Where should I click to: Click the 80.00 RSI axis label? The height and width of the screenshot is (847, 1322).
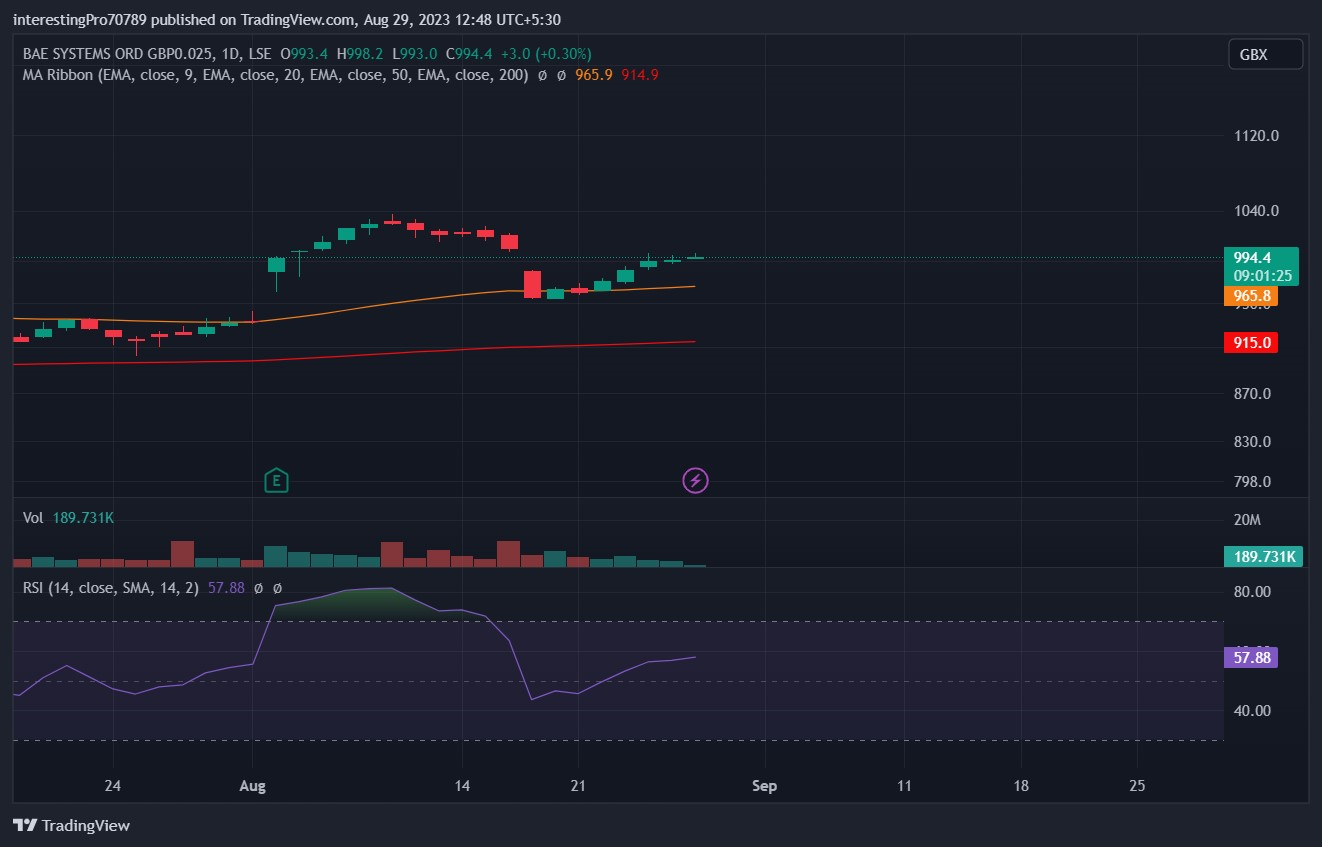tap(1252, 592)
